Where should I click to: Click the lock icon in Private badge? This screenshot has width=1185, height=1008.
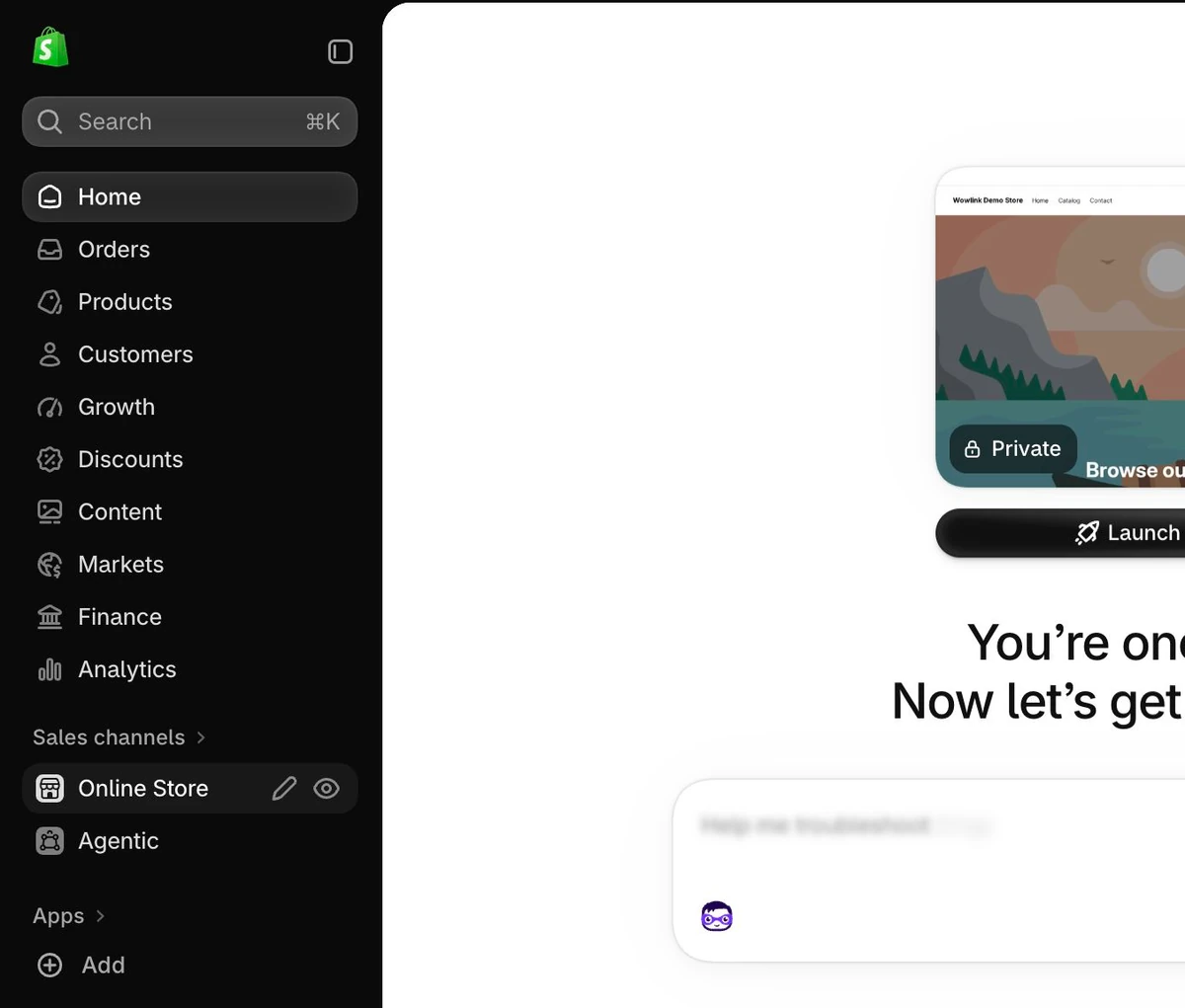[973, 449]
